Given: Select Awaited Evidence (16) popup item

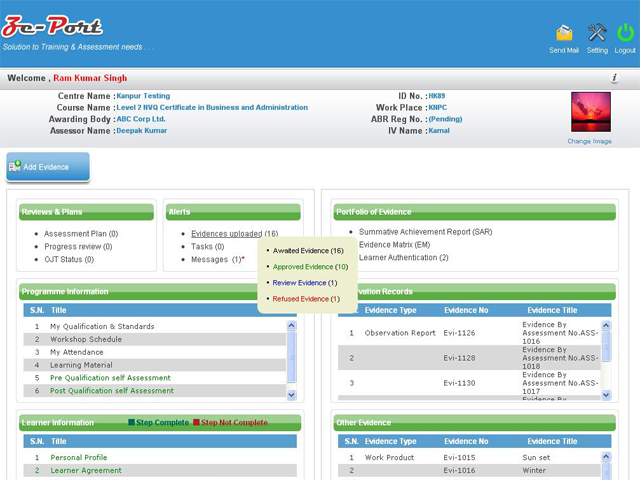Looking at the screenshot, I should pyautogui.click(x=308, y=251).
